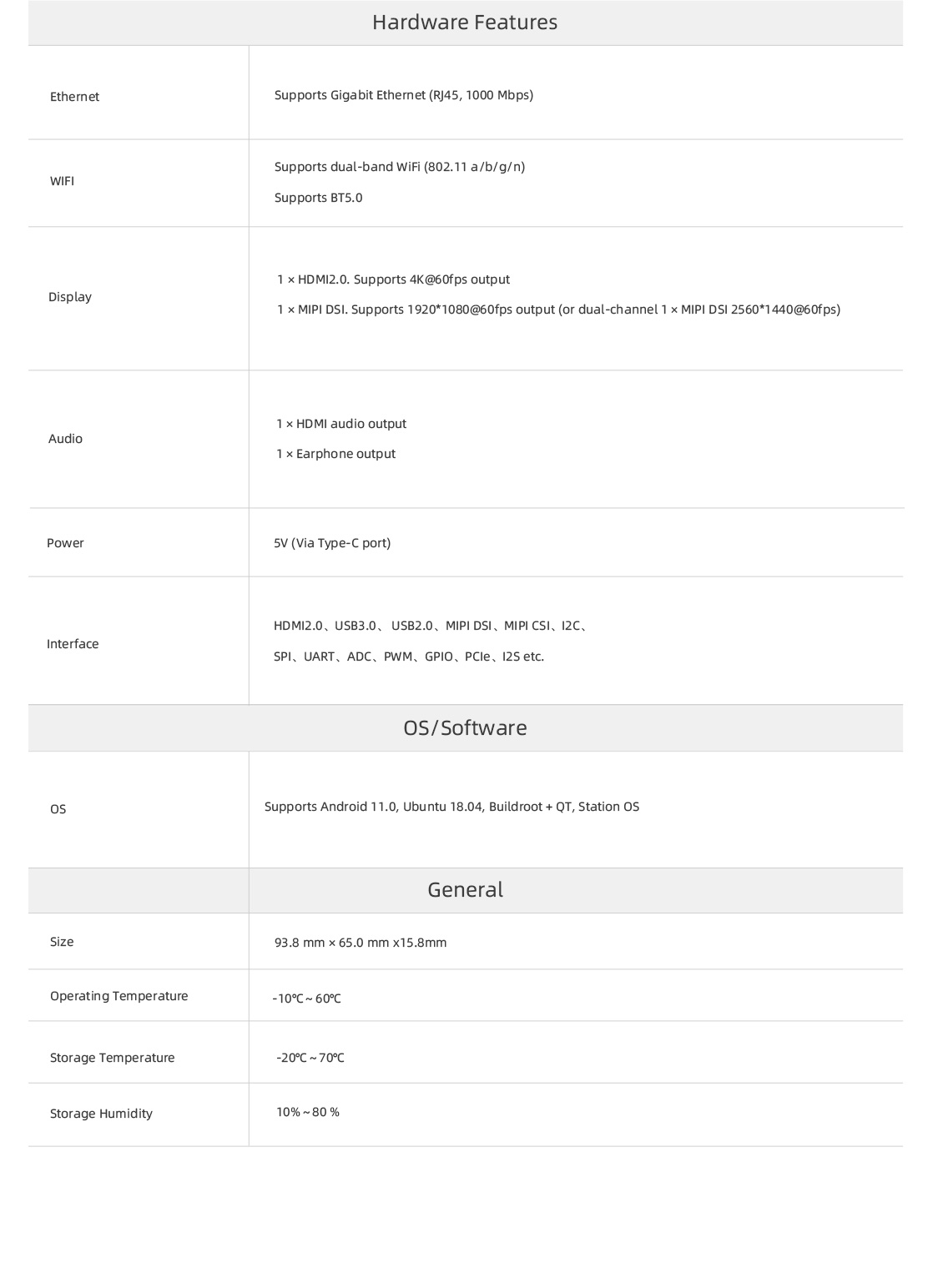The height and width of the screenshot is (1288, 933).
Task: Click the General section header
Action: point(465,890)
